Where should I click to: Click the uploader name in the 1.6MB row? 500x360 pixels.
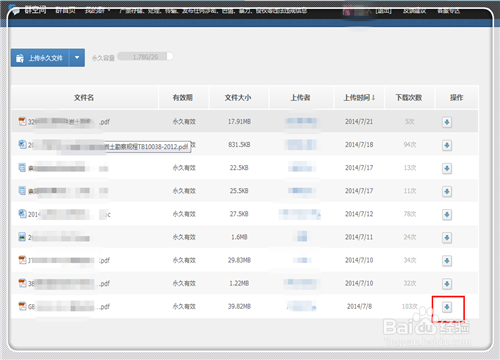coord(302,236)
